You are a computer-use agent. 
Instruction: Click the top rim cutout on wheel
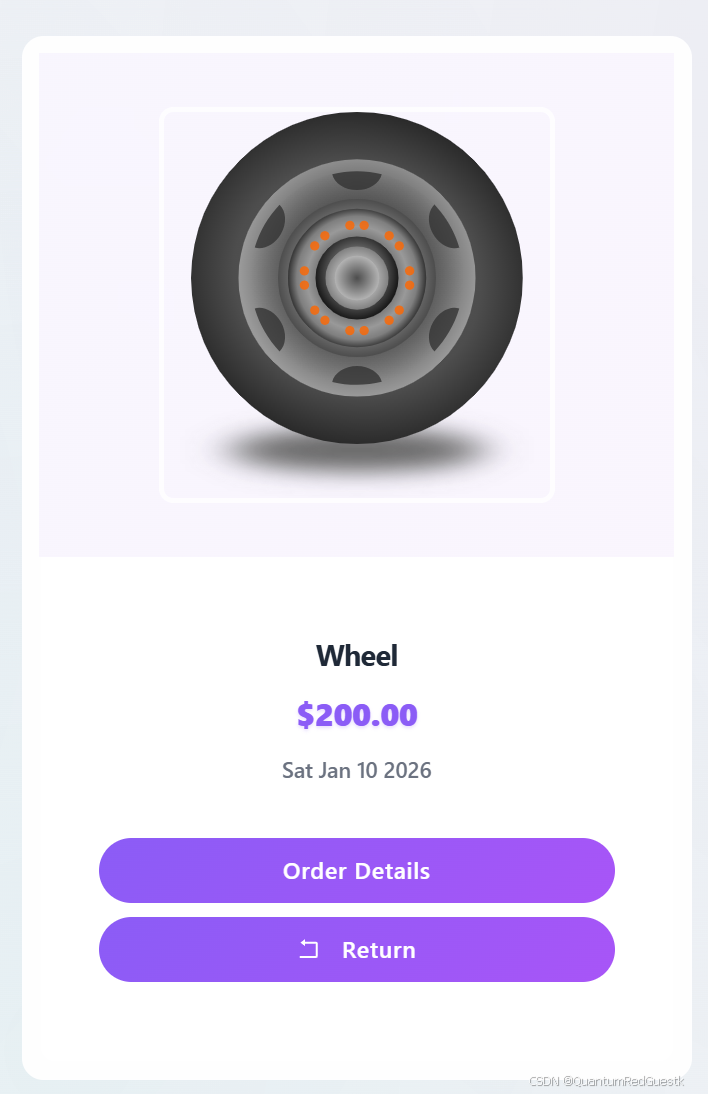tap(356, 181)
